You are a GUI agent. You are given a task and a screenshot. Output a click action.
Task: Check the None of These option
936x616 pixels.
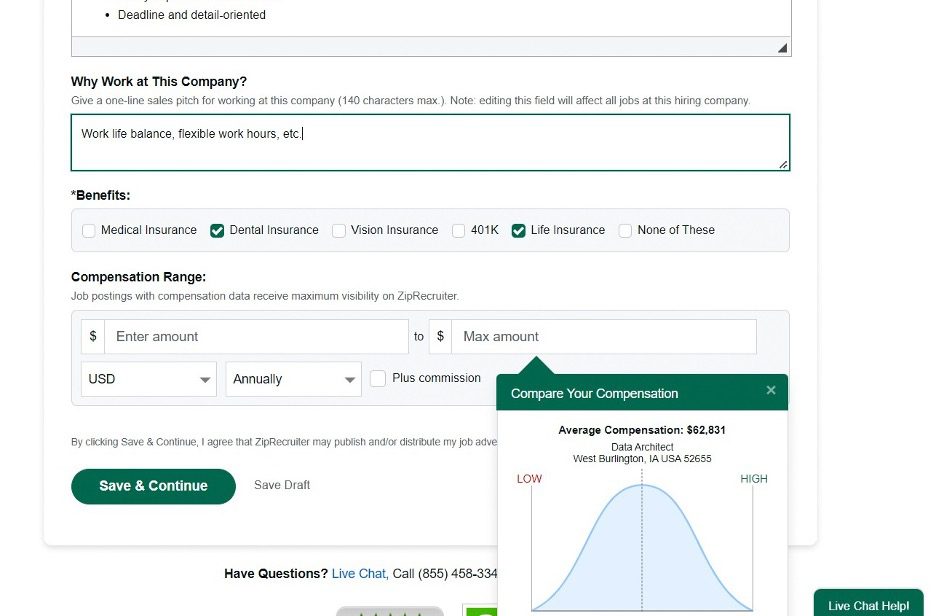[x=625, y=231]
